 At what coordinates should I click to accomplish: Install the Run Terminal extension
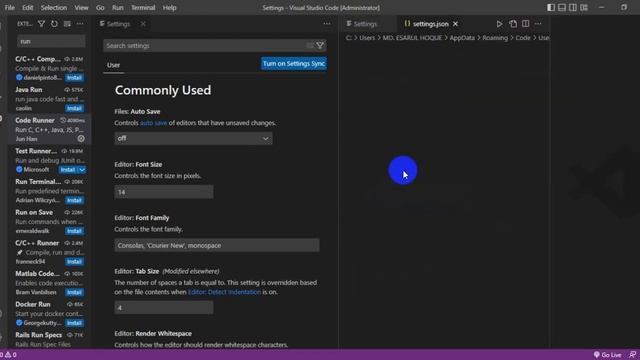(x=74, y=200)
